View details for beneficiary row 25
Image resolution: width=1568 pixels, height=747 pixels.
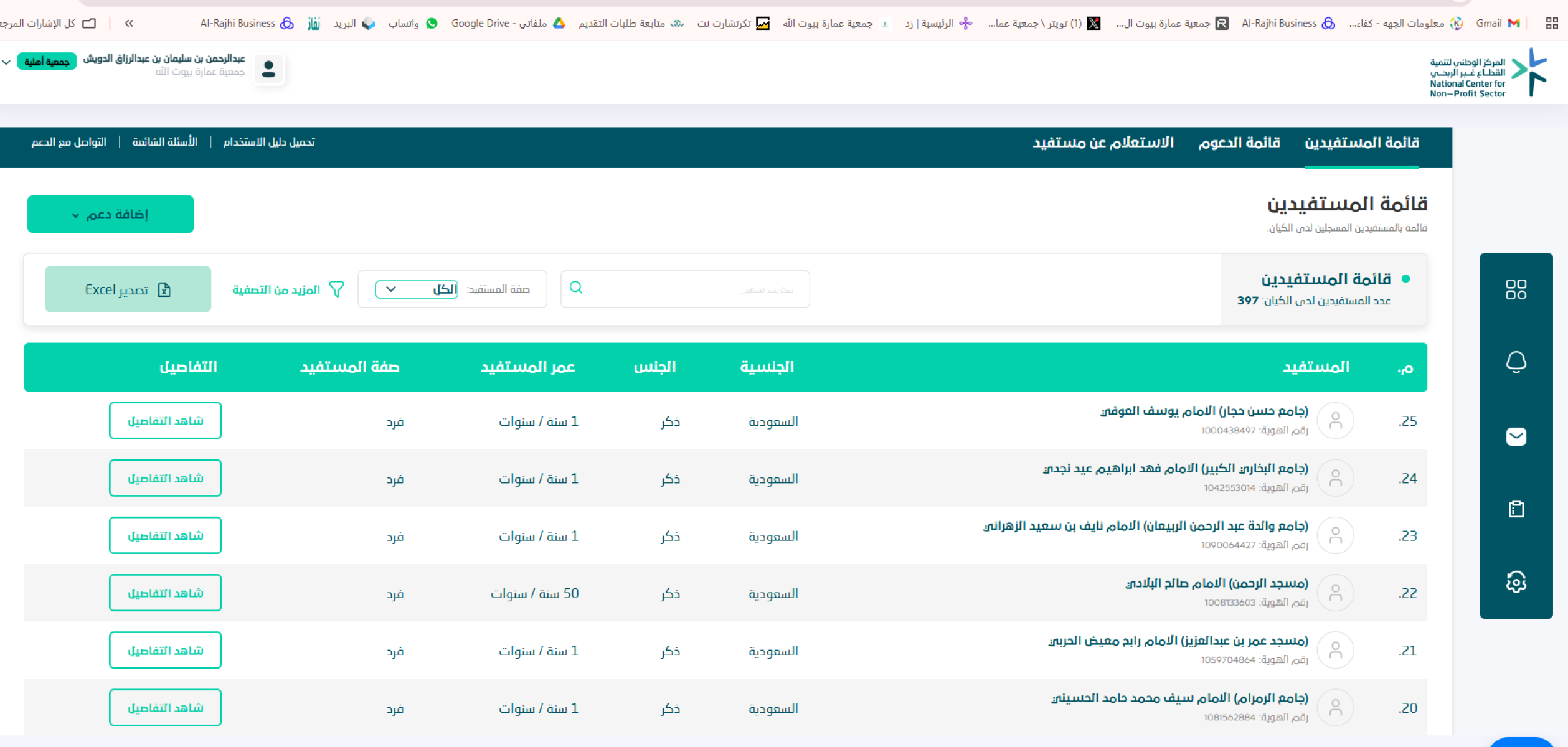click(x=165, y=421)
